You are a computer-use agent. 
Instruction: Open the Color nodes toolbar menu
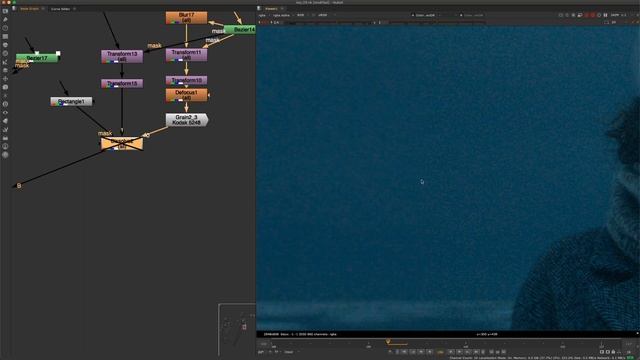[5, 45]
